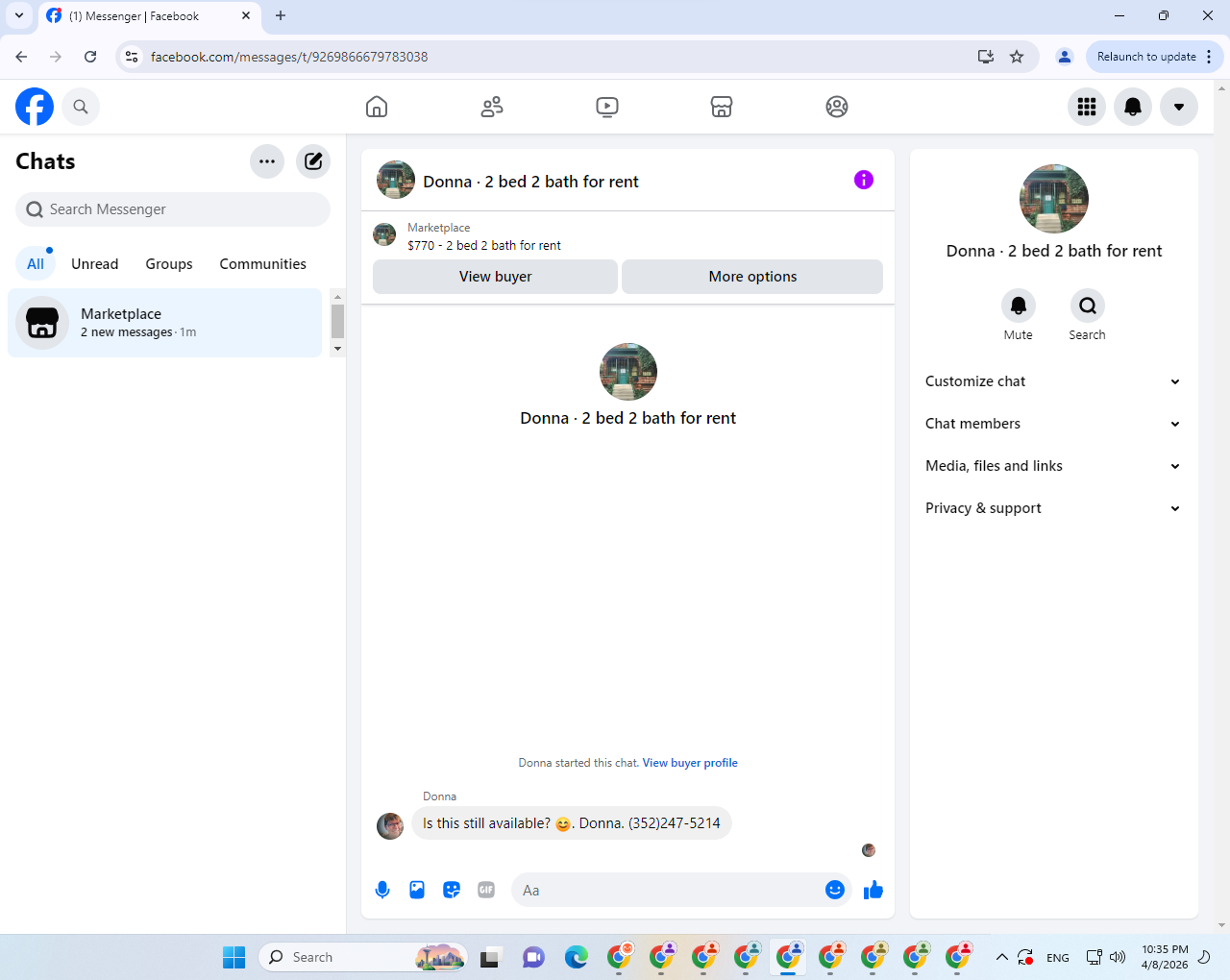This screenshot has height=980, width=1230.
Task: Open the Marketplace chat with 2 new messages
Action: point(164,323)
